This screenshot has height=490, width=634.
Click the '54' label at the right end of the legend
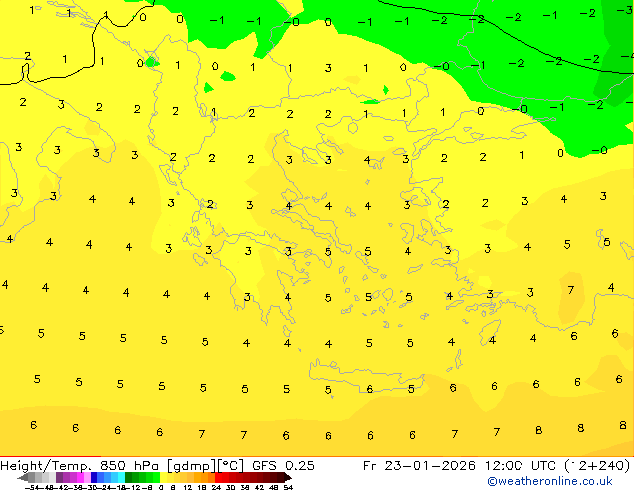[x=287, y=487]
